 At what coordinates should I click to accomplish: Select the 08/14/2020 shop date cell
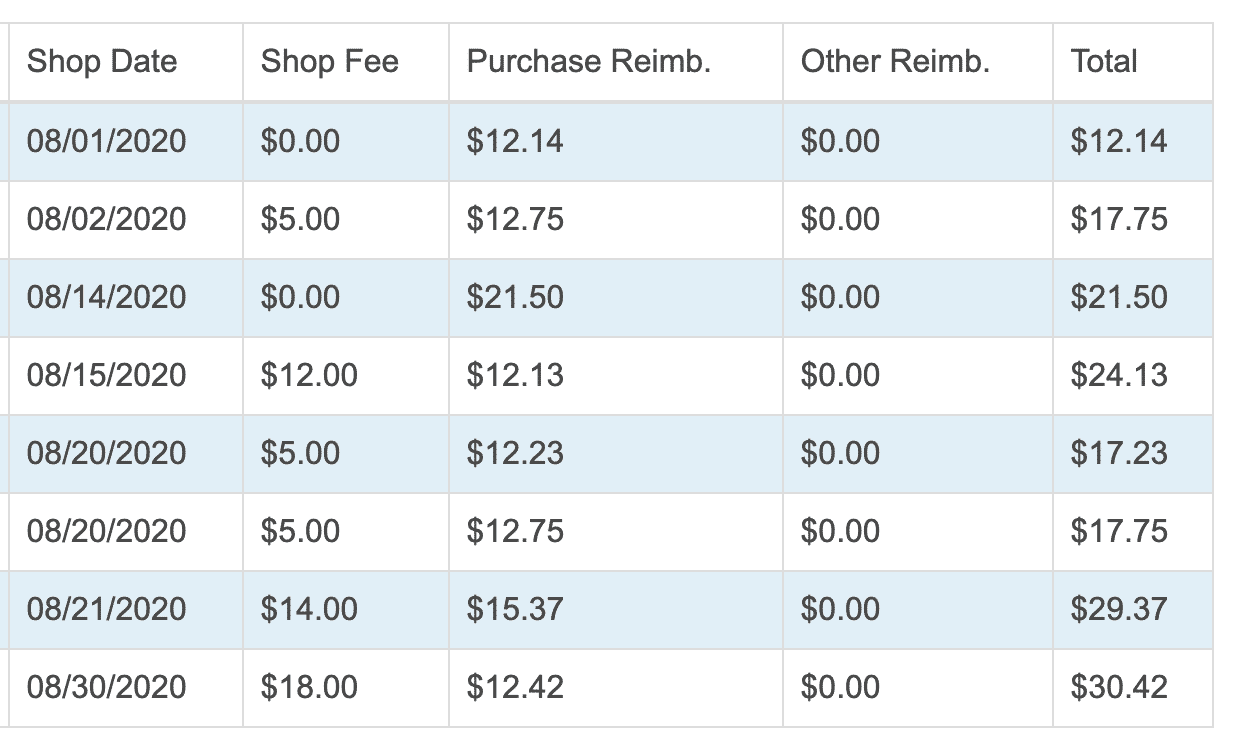126,298
